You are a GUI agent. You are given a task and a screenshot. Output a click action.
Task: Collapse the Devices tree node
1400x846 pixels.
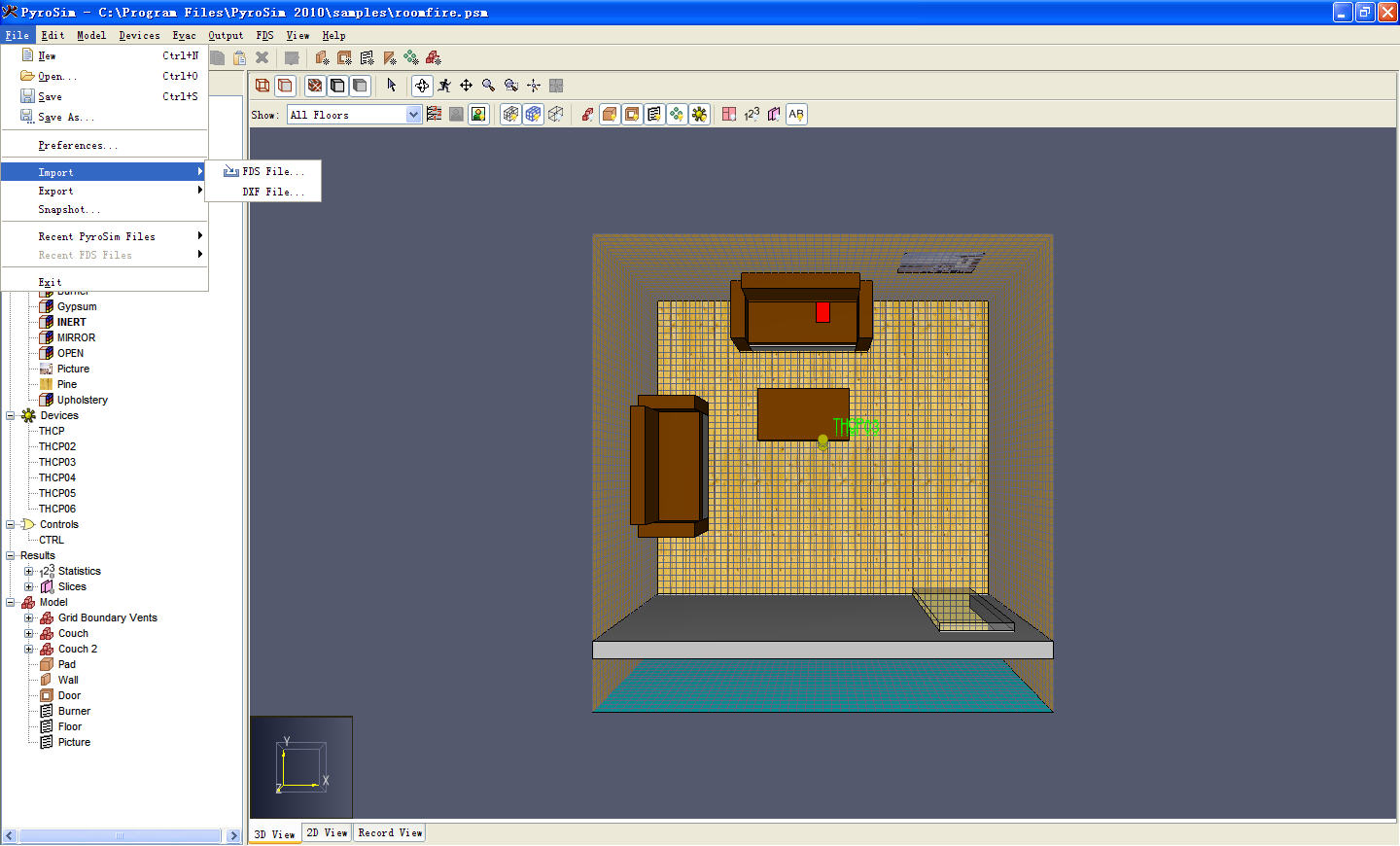(x=11, y=415)
